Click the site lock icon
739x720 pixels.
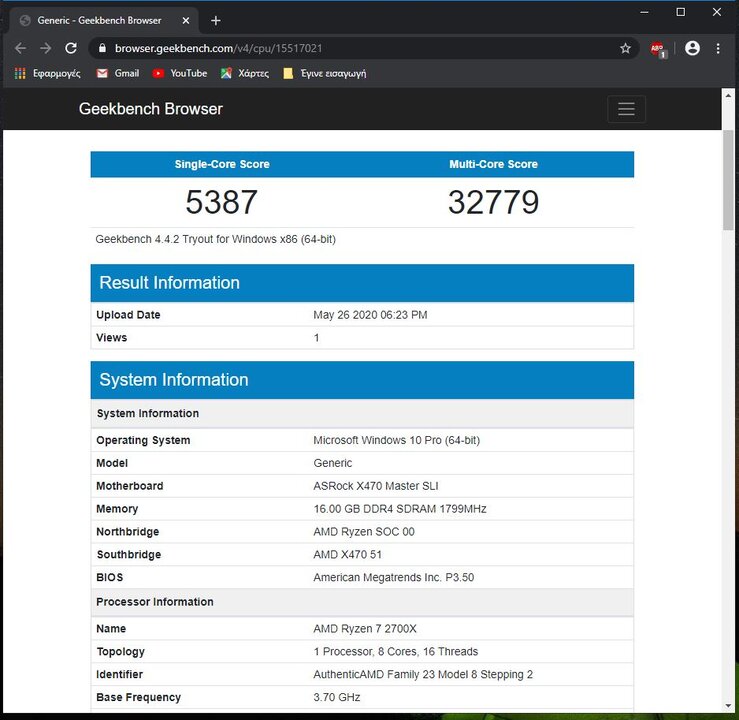[102, 48]
